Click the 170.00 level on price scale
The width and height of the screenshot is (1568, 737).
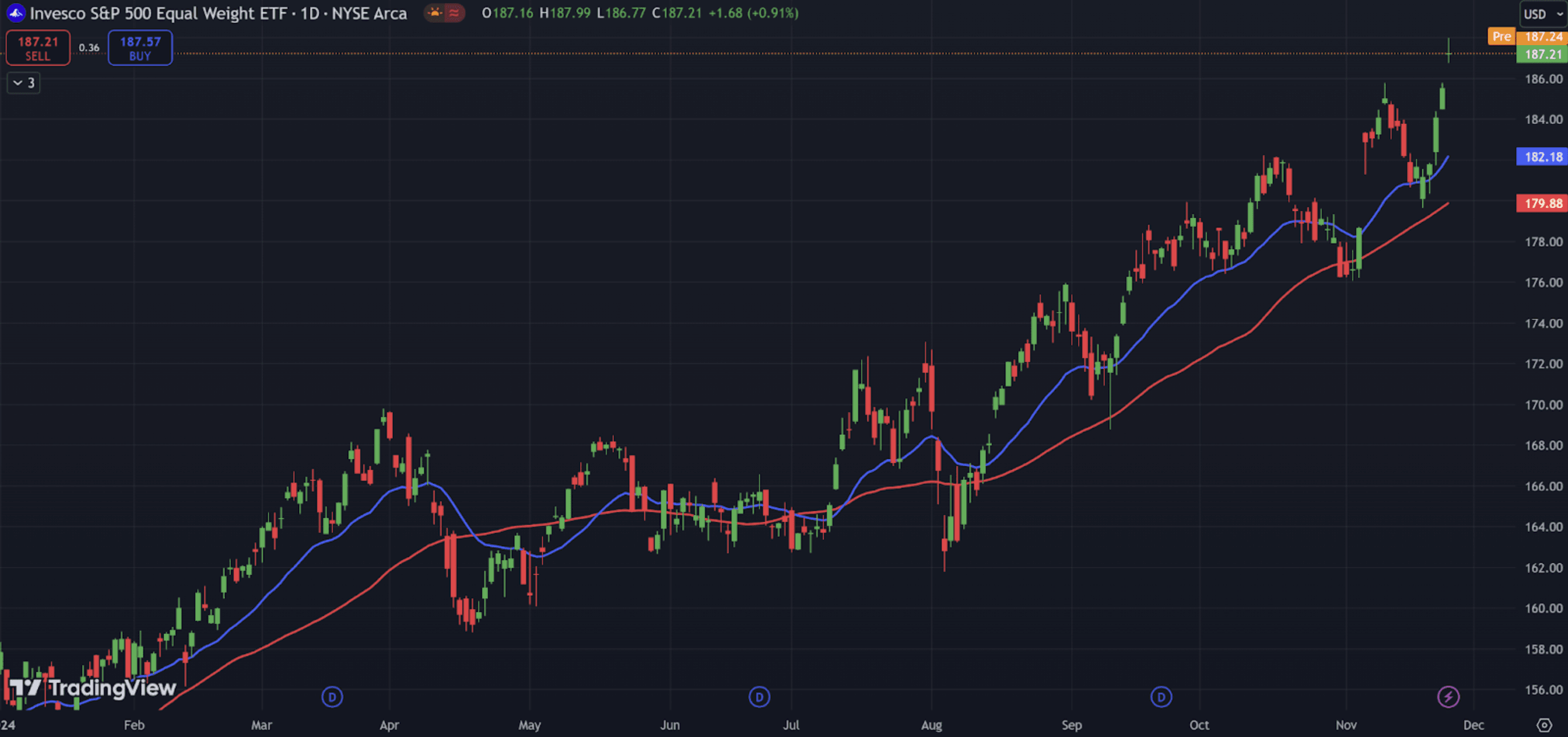pos(1542,405)
